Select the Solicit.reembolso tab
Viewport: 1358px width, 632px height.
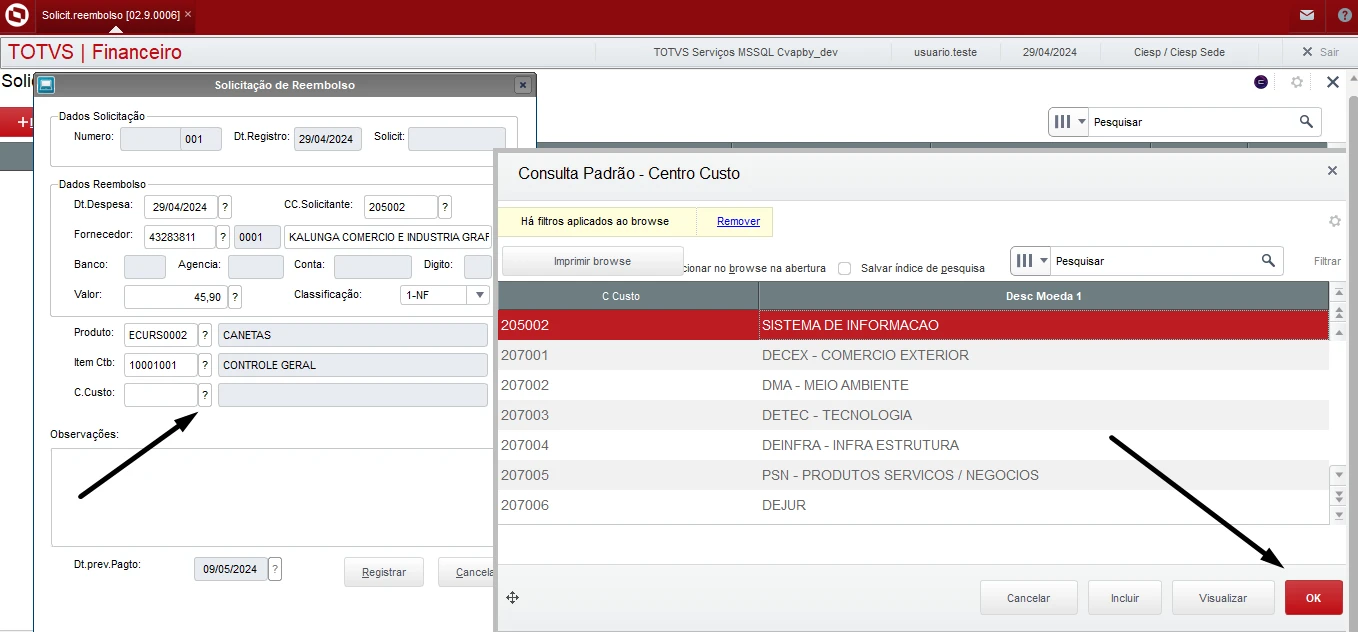coord(110,15)
